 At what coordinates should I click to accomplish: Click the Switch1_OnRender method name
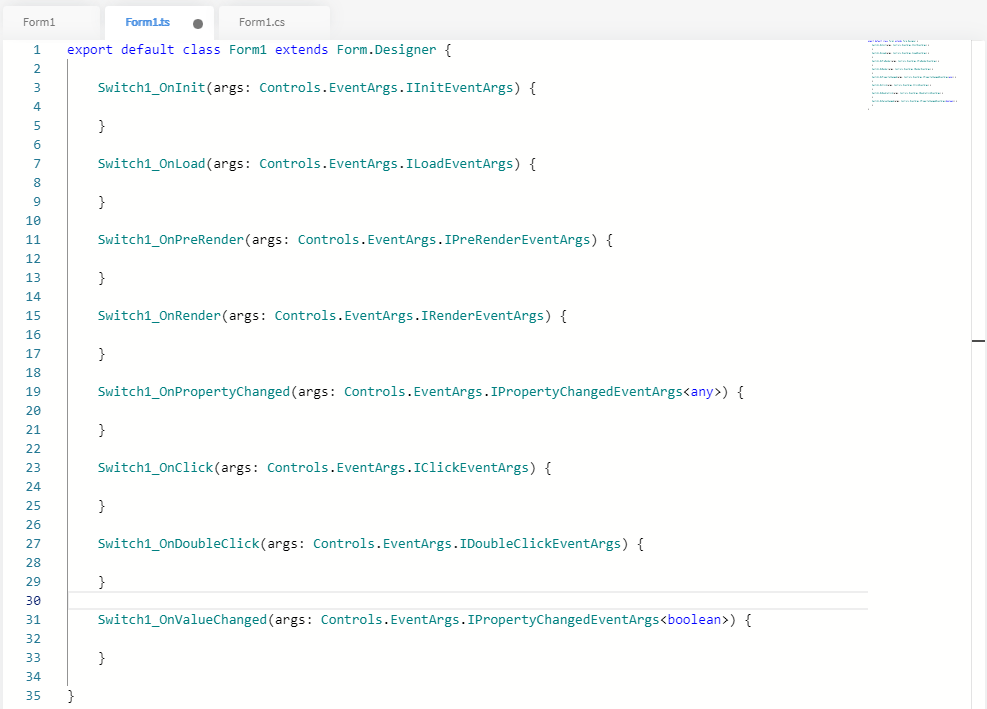tap(159, 316)
